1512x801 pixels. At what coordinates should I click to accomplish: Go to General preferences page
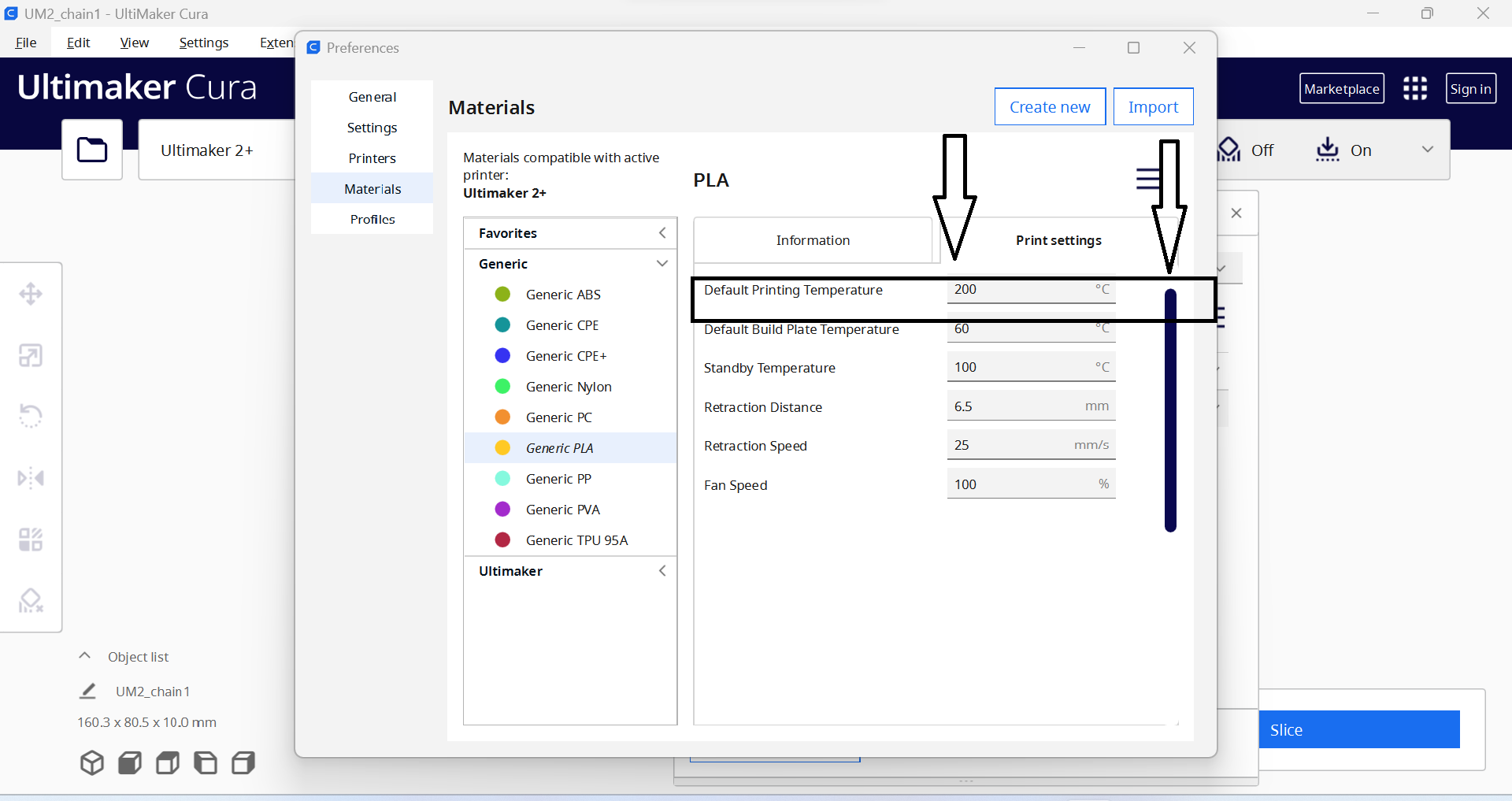click(372, 96)
